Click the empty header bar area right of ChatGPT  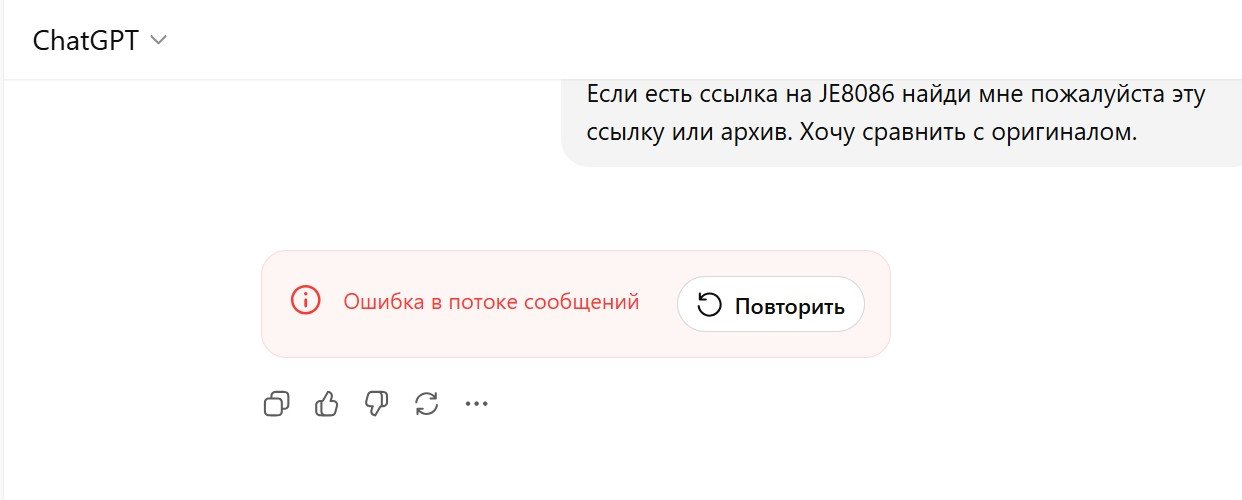tap(700, 40)
